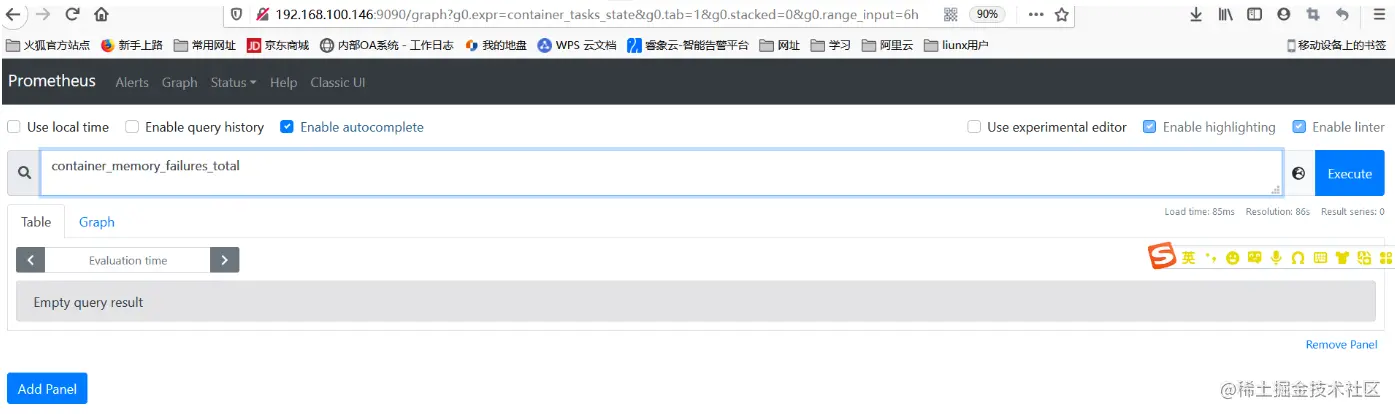Click Add Panel button
The height and width of the screenshot is (414, 1395).
pos(47,388)
